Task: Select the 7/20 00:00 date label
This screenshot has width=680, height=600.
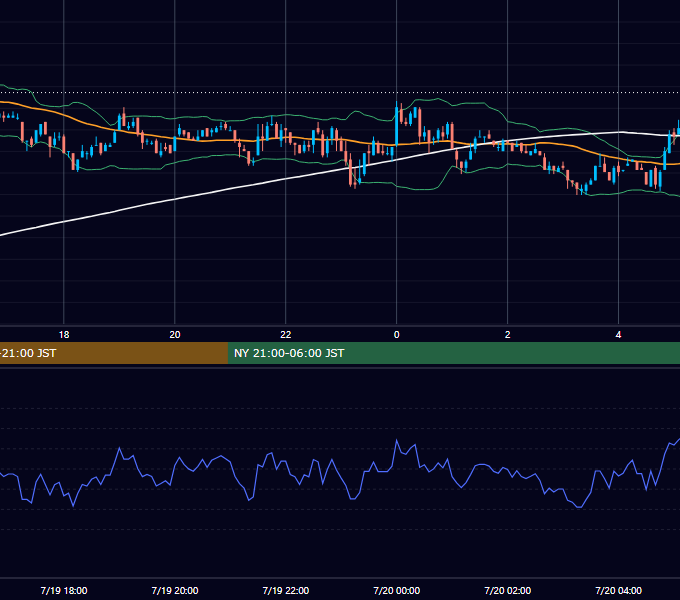Action: tap(397, 590)
